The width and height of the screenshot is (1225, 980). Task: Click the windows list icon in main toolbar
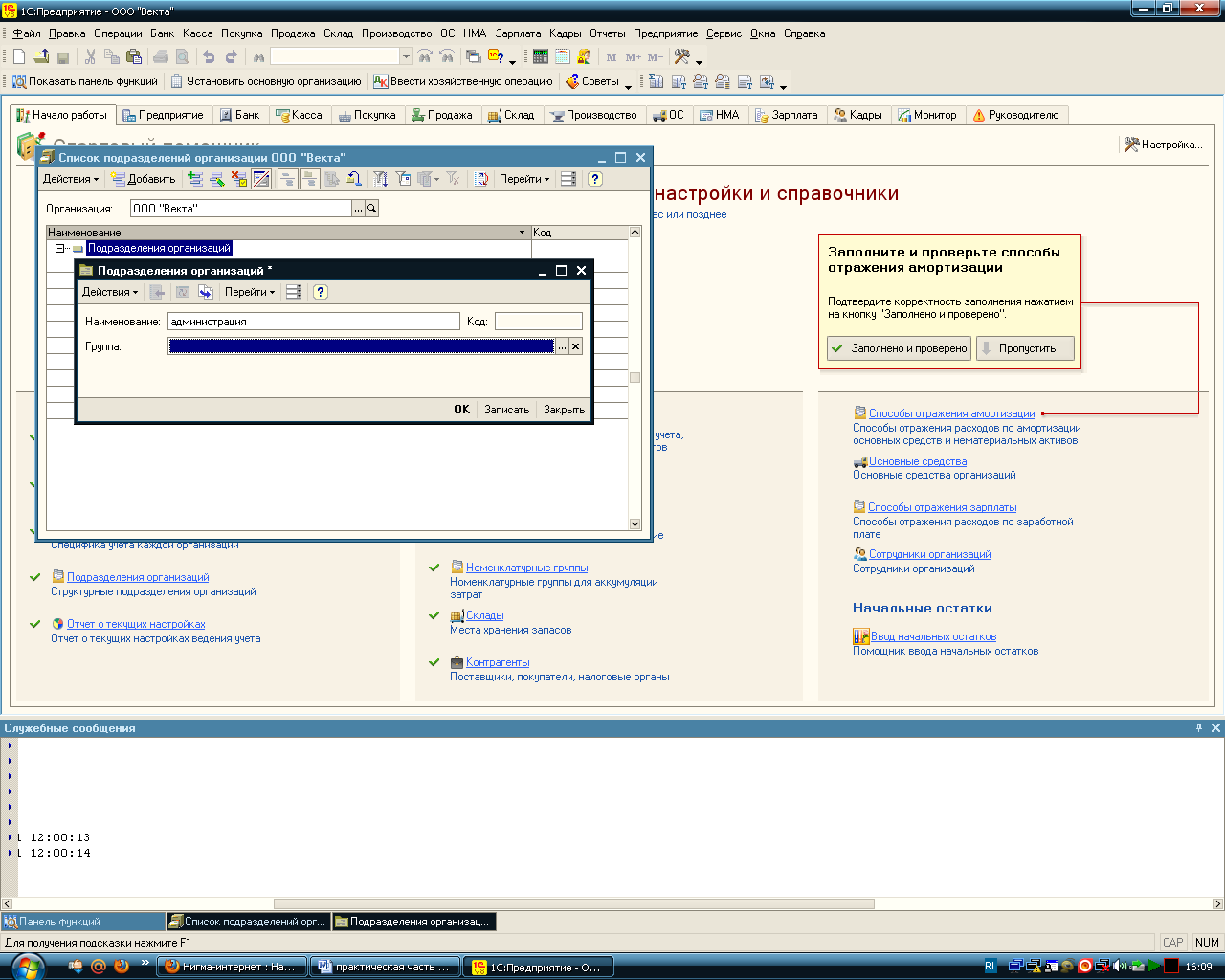pos(473,57)
